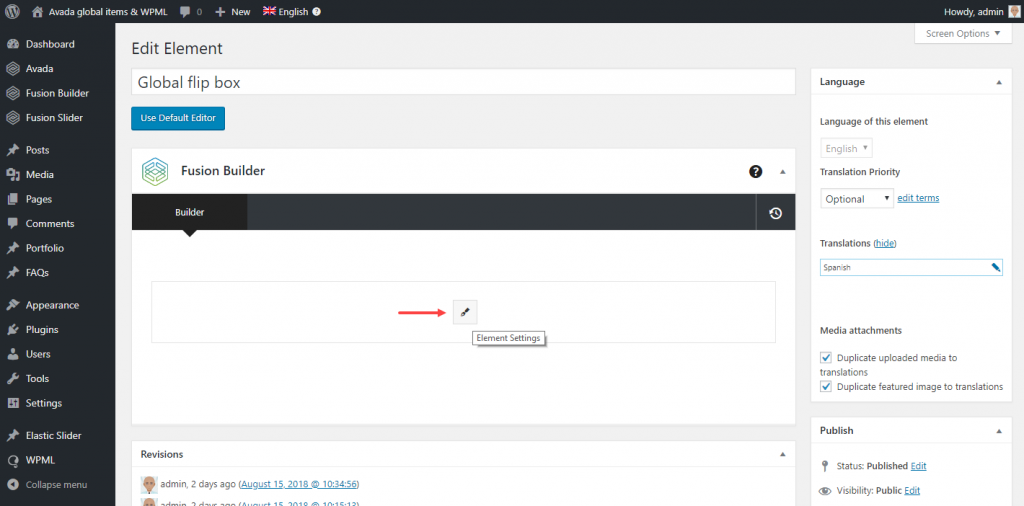Viewport: 1024px width, 506px height.
Task: Click the help question mark beside English
Action: pos(317,11)
